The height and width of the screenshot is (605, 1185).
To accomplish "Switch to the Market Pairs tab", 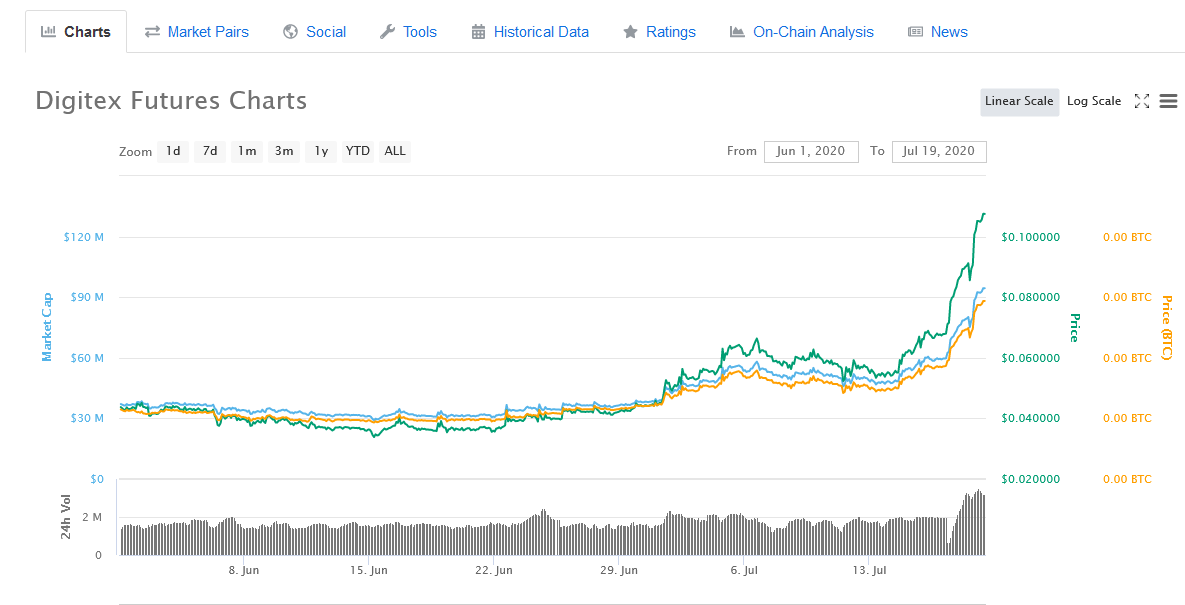I will tap(196, 32).
